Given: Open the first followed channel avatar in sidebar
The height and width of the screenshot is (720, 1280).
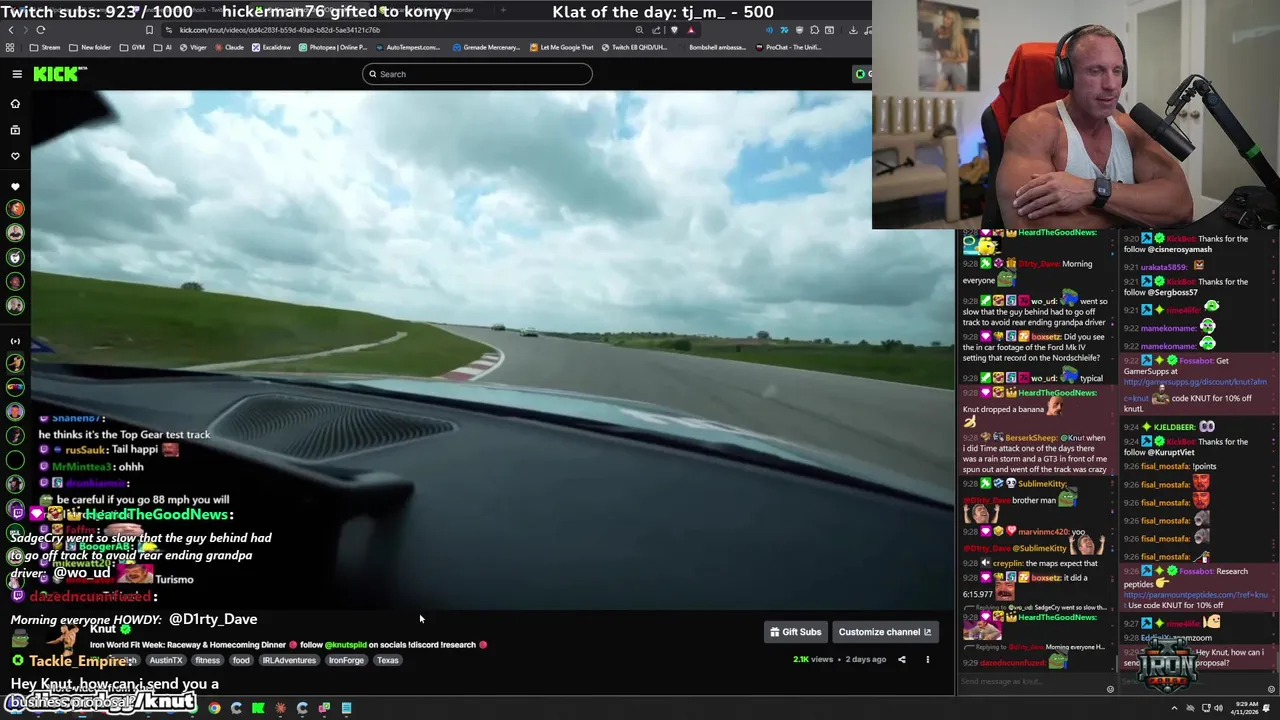Looking at the screenshot, I should 15,209.
